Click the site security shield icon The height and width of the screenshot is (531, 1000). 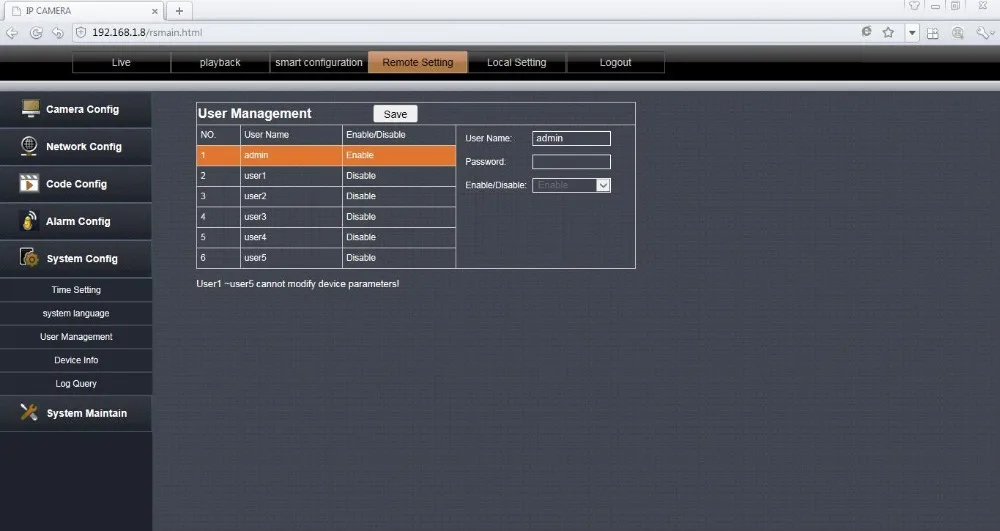point(81,32)
